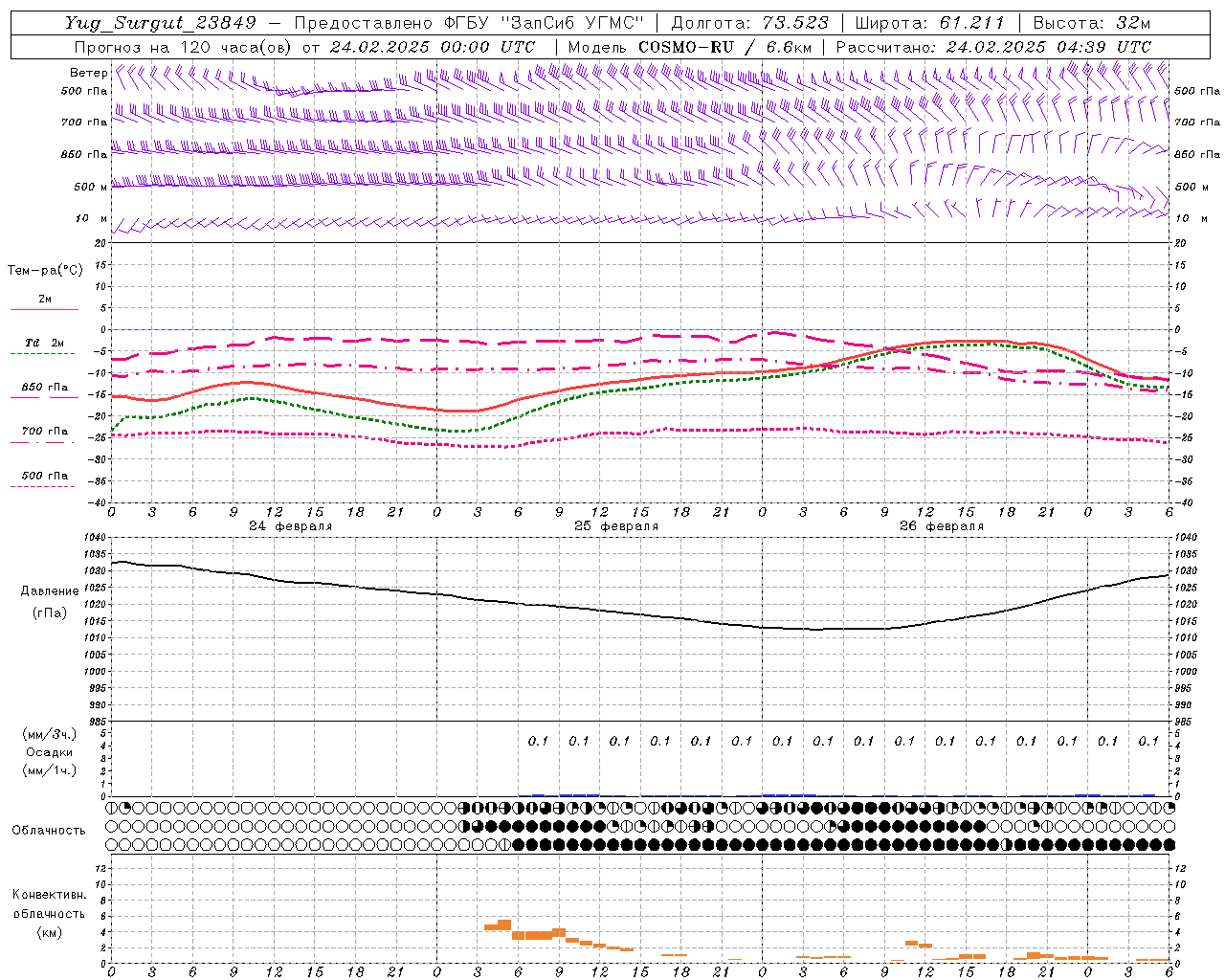The width and height of the screenshot is (1225, 980).
Task: Click the 24 февраля date label
Action: click(291, 526)
